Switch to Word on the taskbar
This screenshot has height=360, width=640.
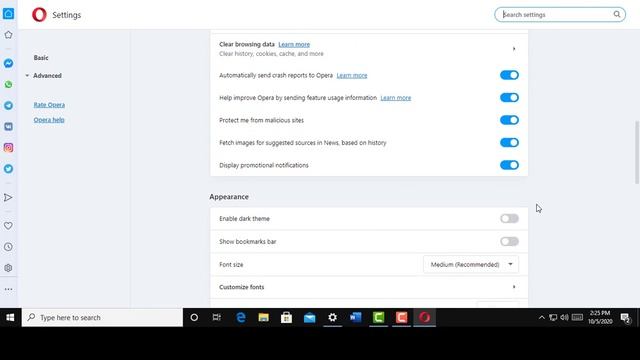356,318
